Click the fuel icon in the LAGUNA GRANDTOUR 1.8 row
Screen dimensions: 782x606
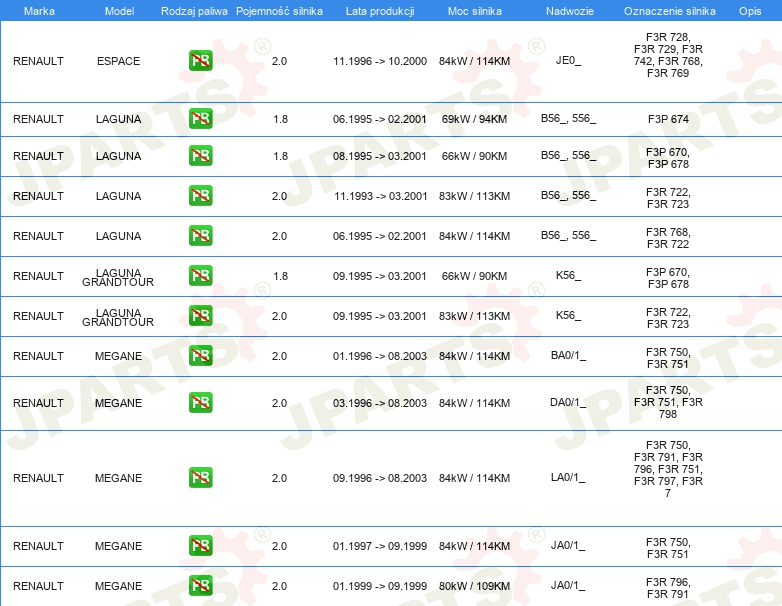tap(200, 275)
